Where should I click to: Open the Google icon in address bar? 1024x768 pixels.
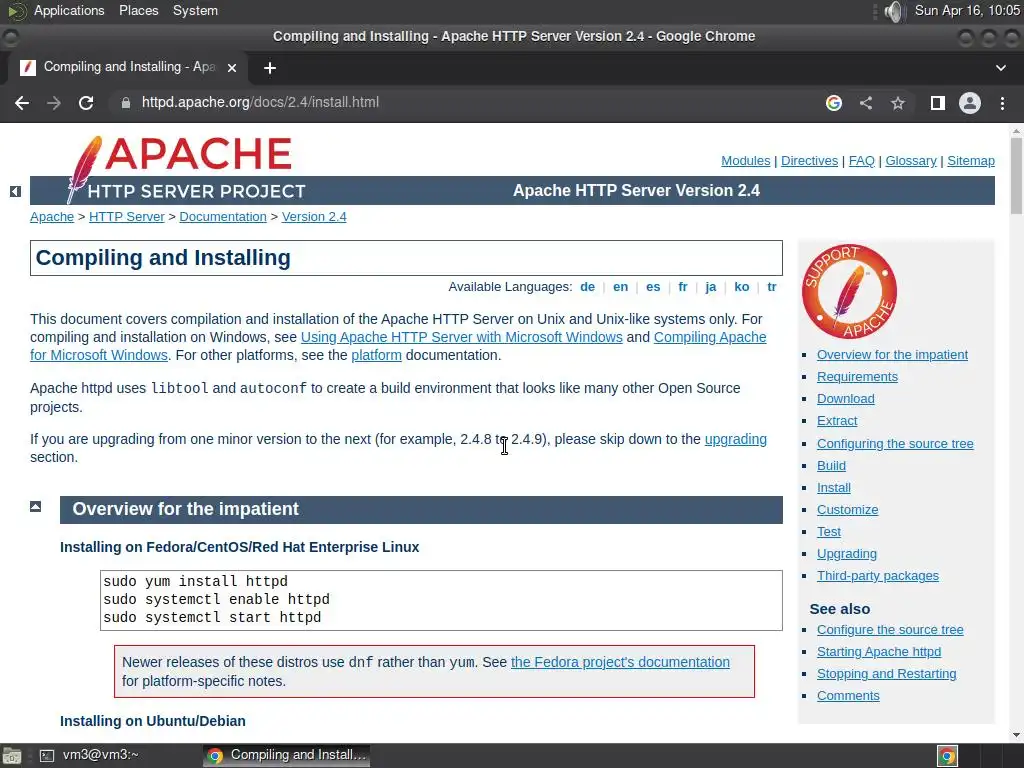(x=833, y=103)
